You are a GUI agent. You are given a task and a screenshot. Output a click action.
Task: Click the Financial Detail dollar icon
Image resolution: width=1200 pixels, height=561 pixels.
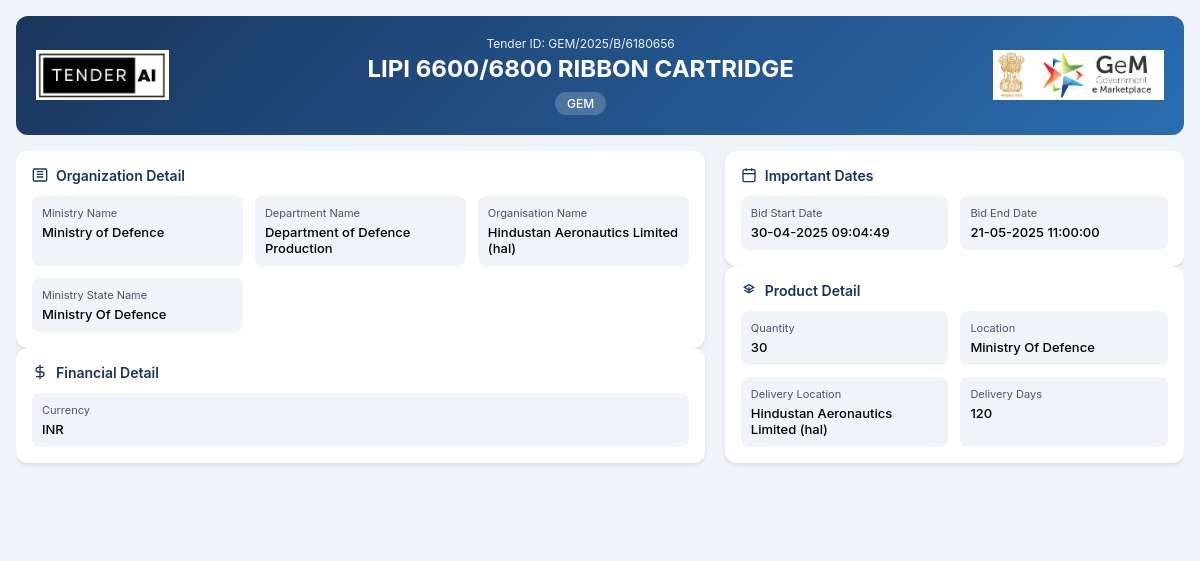point(40,372)
